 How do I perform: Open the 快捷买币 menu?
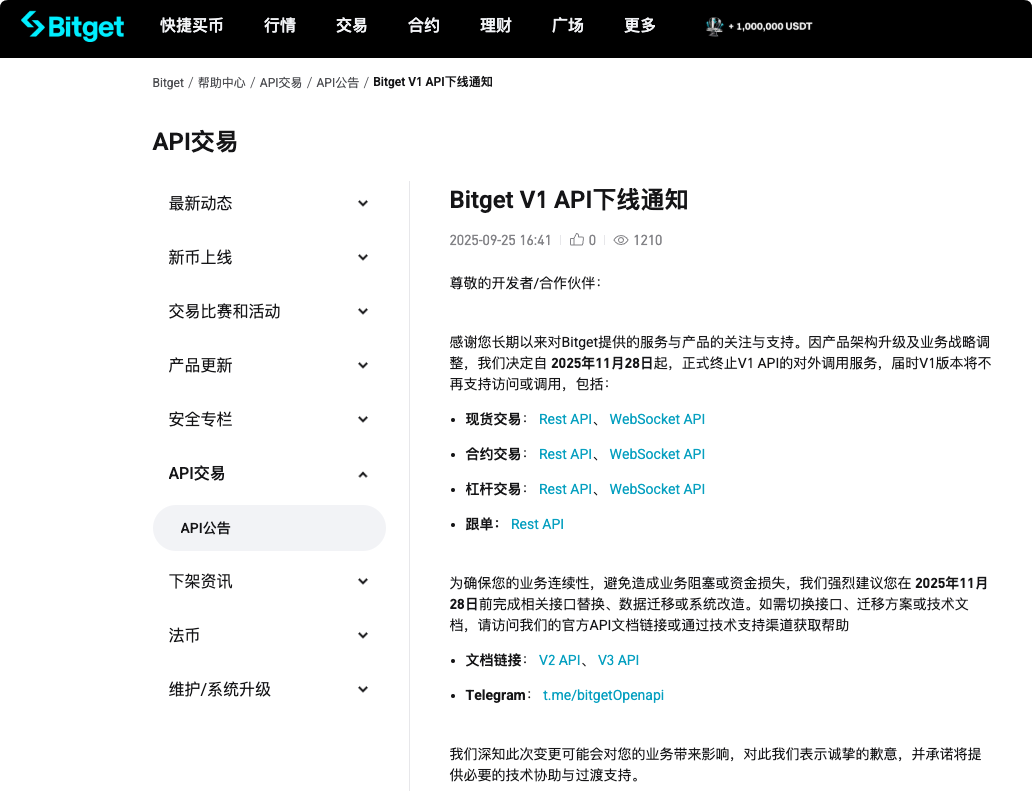[192, 26]
